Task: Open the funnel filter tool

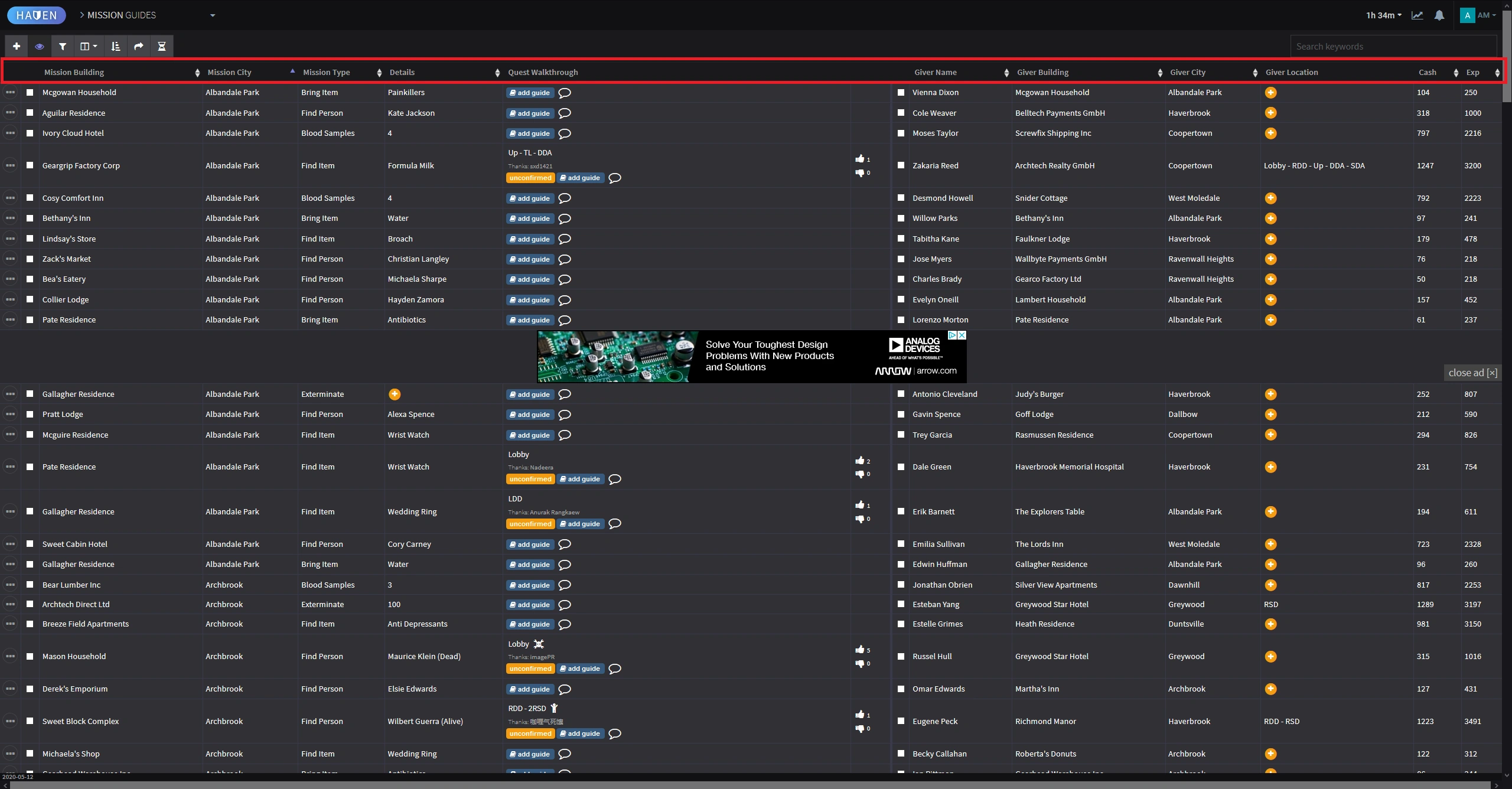Action: point(63,46)
